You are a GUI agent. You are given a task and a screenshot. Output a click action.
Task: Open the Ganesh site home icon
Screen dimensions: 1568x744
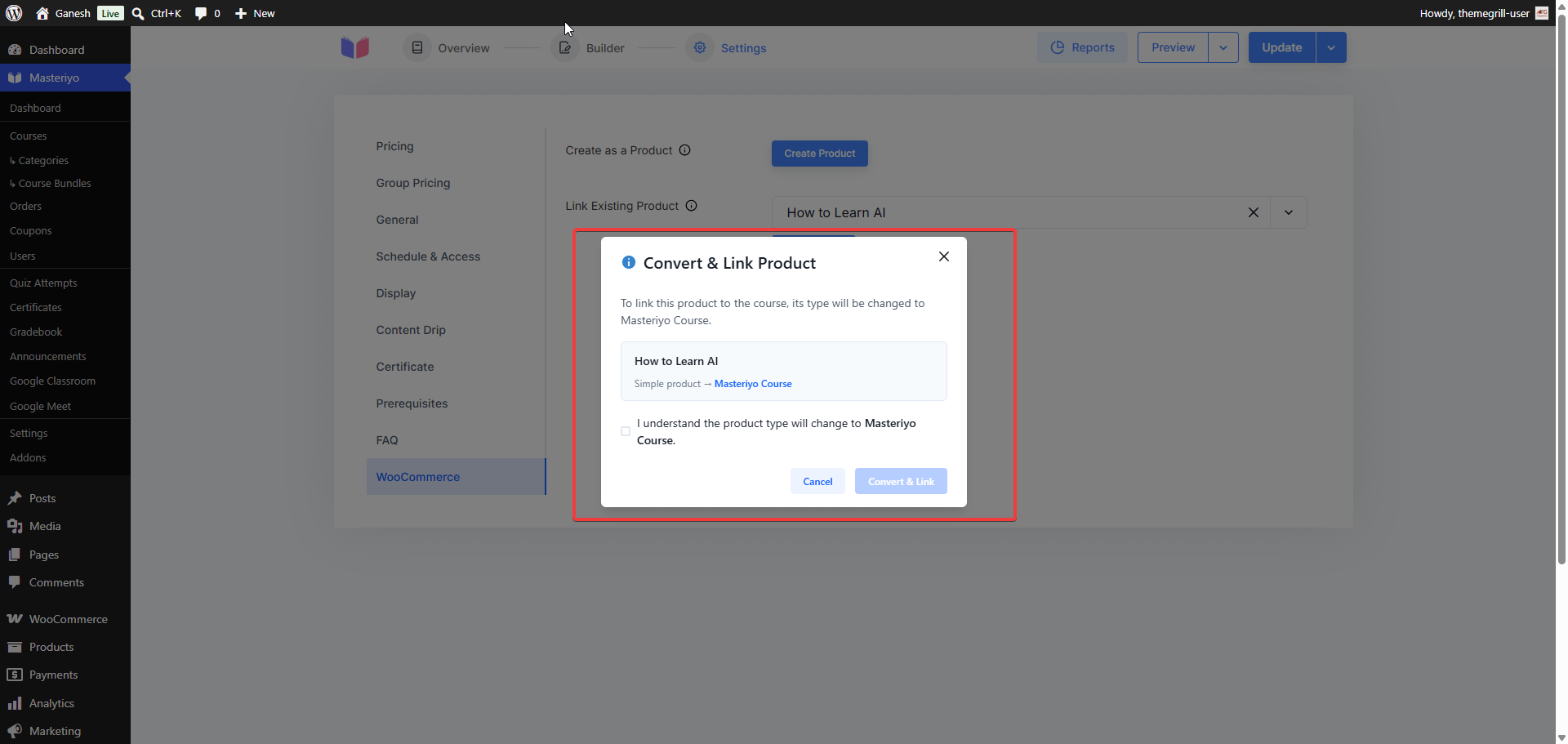[42, 13]
